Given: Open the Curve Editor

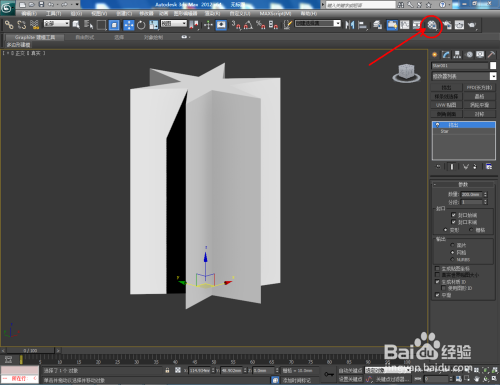Looking at the screenshot, I should pyautogui.click(x=405, y=25).
